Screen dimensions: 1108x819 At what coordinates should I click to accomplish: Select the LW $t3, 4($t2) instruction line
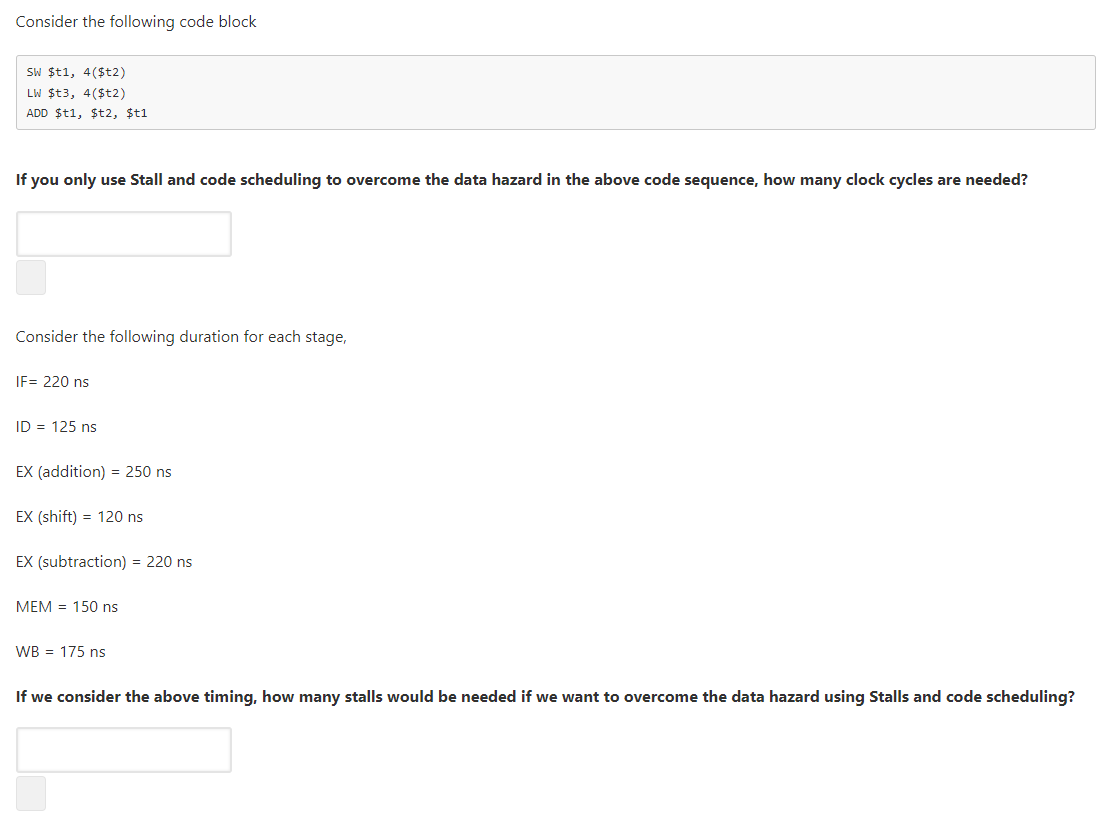point(76,93)
